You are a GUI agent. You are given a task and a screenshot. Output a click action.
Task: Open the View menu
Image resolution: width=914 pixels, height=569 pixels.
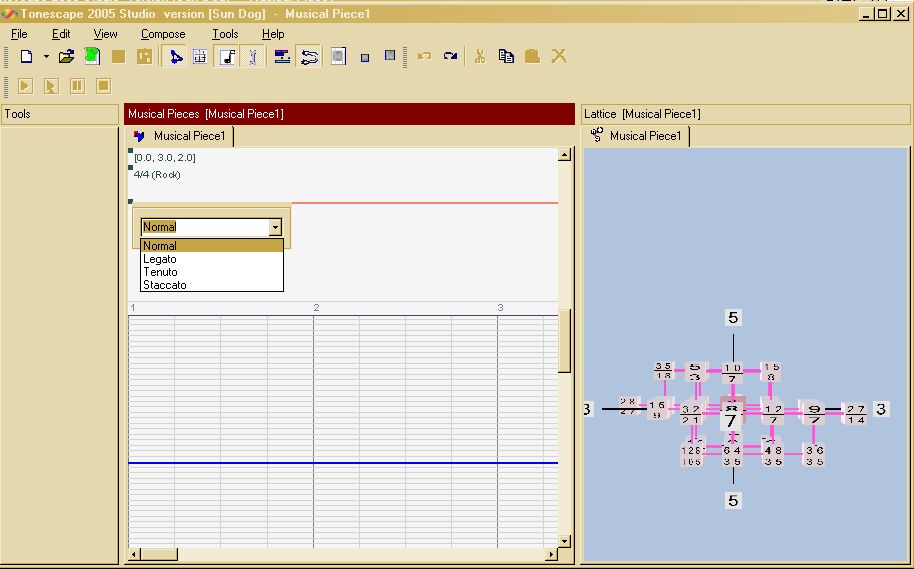point(106,34)
